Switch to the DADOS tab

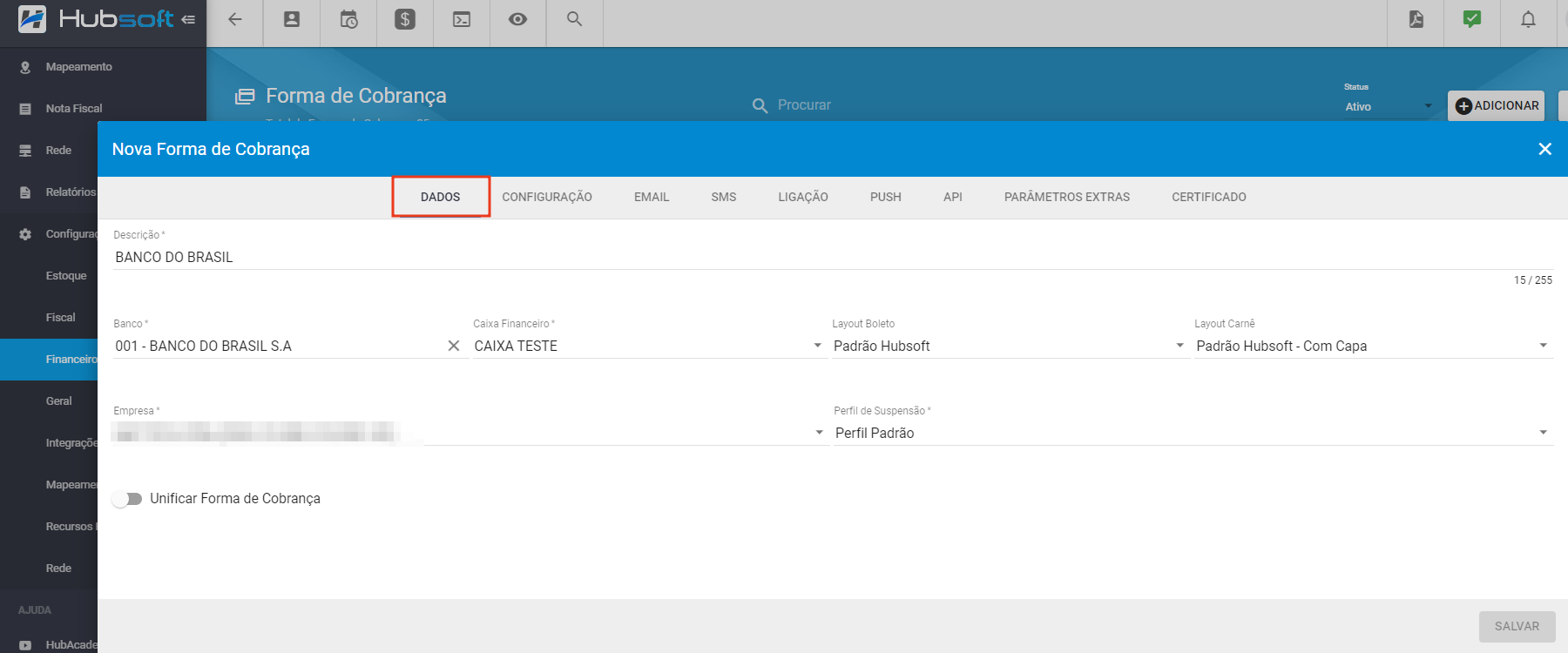pos(441,197)
